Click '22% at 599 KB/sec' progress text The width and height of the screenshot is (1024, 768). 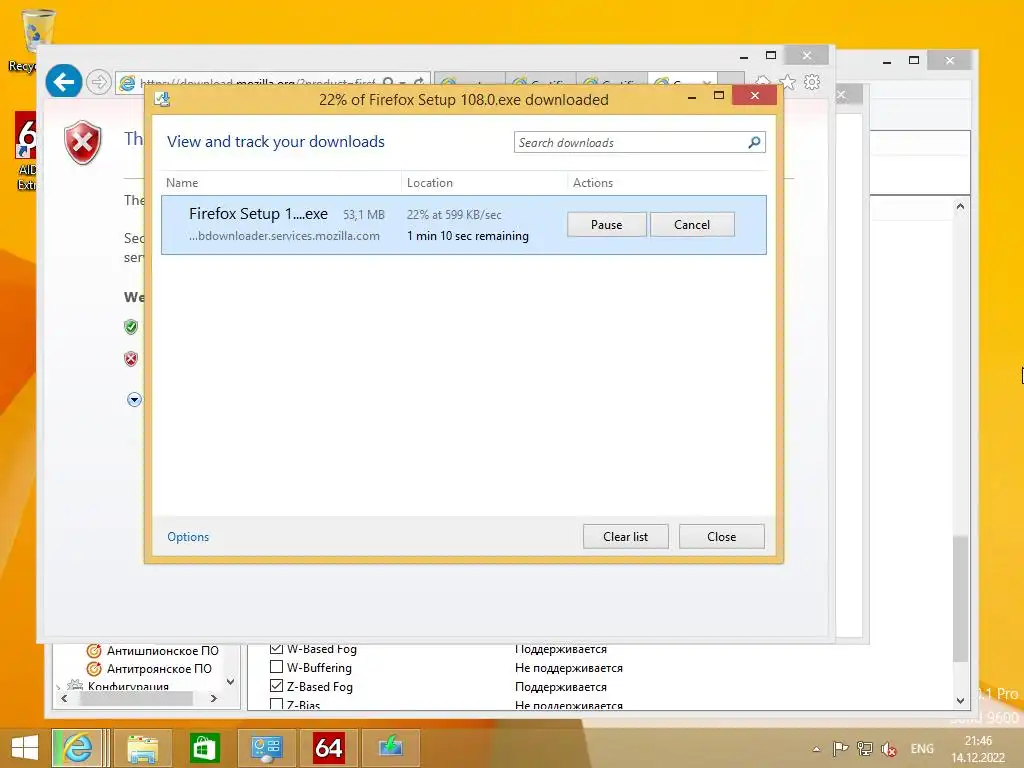454,215
